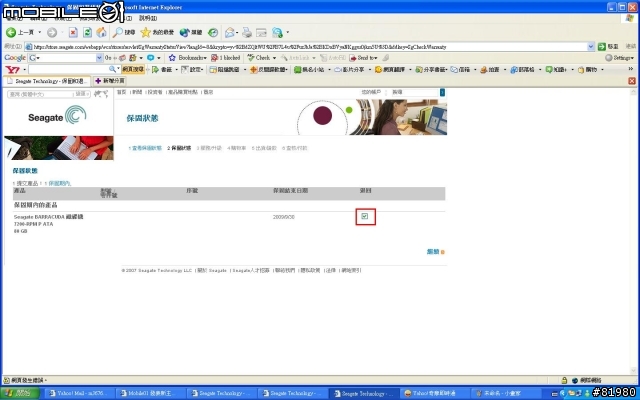The image size is (640, 400).
Task: Click step 1 查看保固狀態 link
Action: (145, 148)
